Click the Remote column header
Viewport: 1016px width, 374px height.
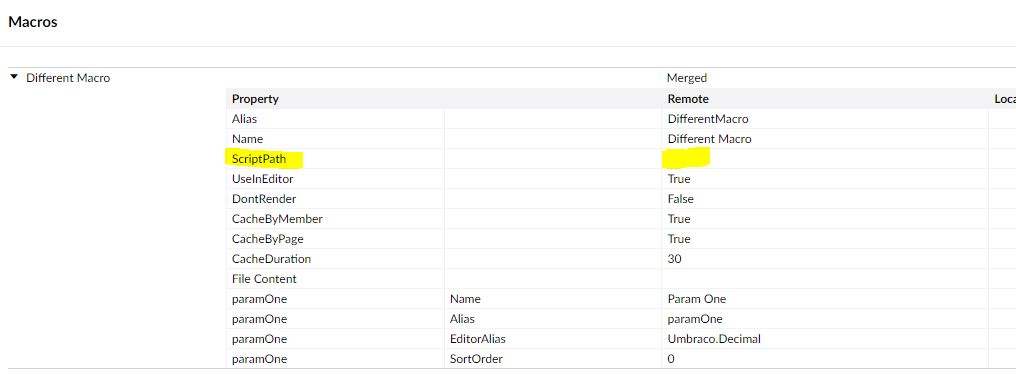tap(688, 99)
